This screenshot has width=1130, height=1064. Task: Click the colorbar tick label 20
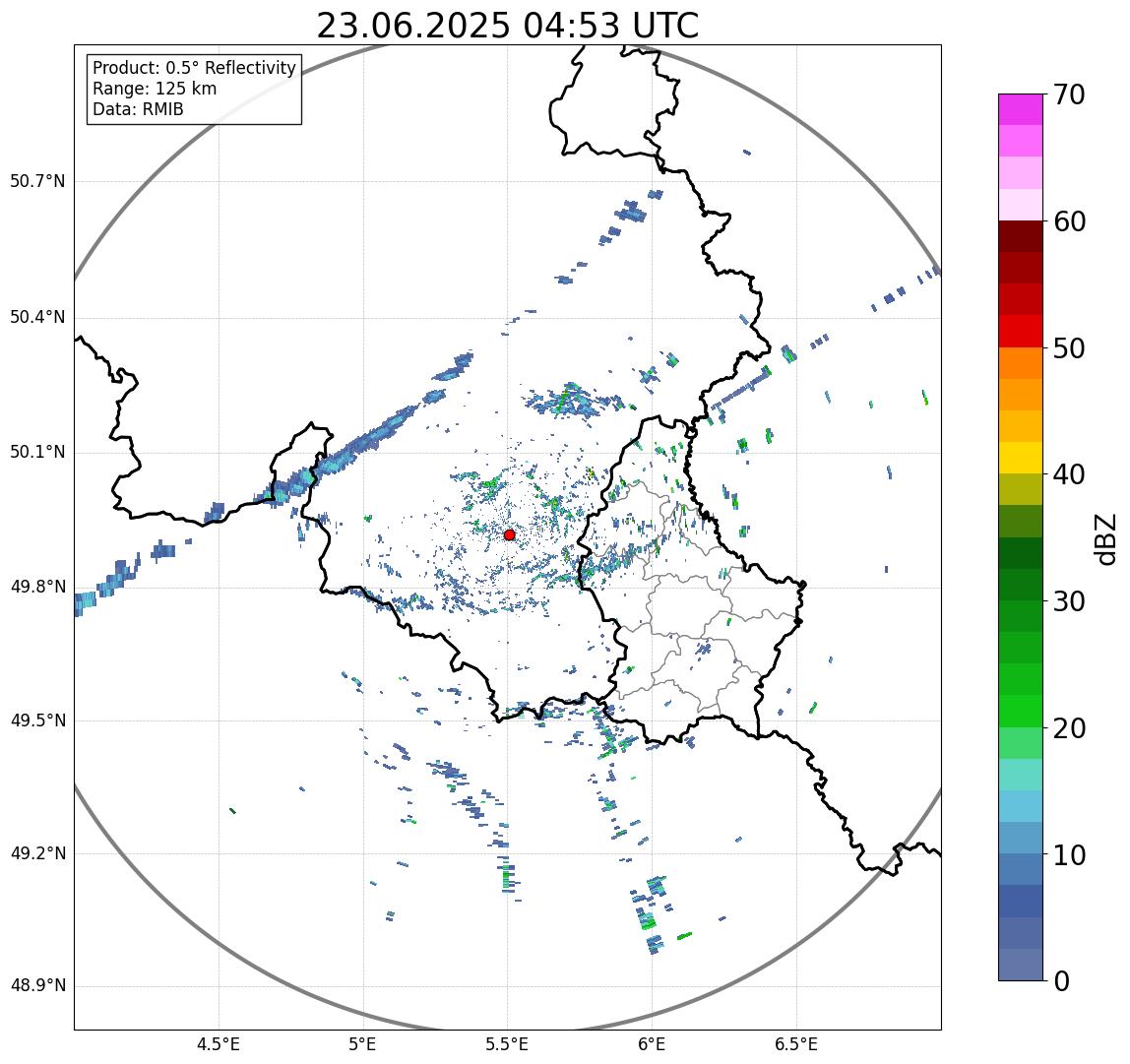pyautogui.click(x=1069, y=728)
